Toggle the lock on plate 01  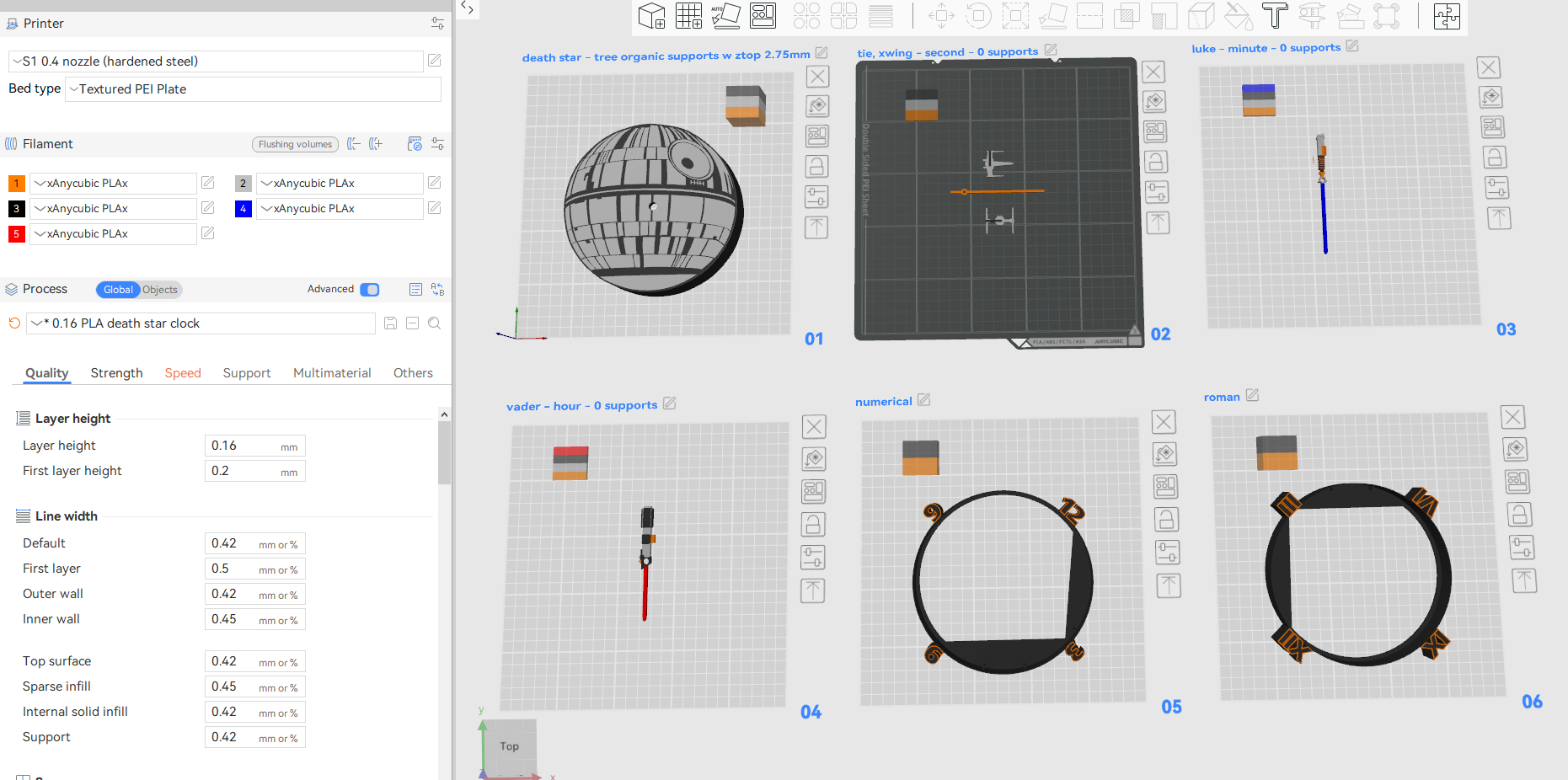click(x=816, y=166)
